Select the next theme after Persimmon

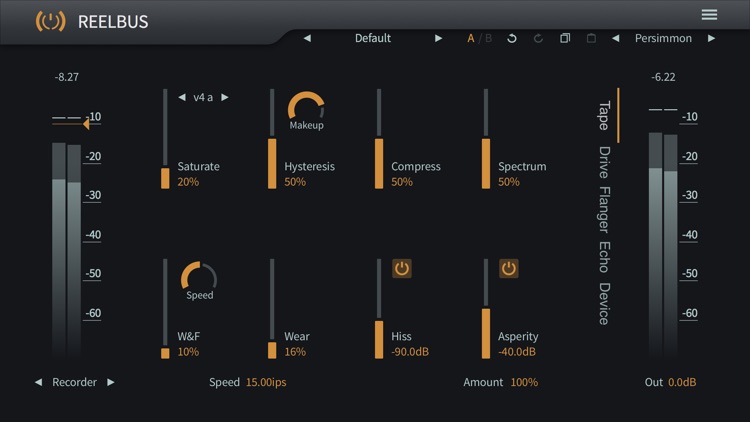[x=711, y=38]
